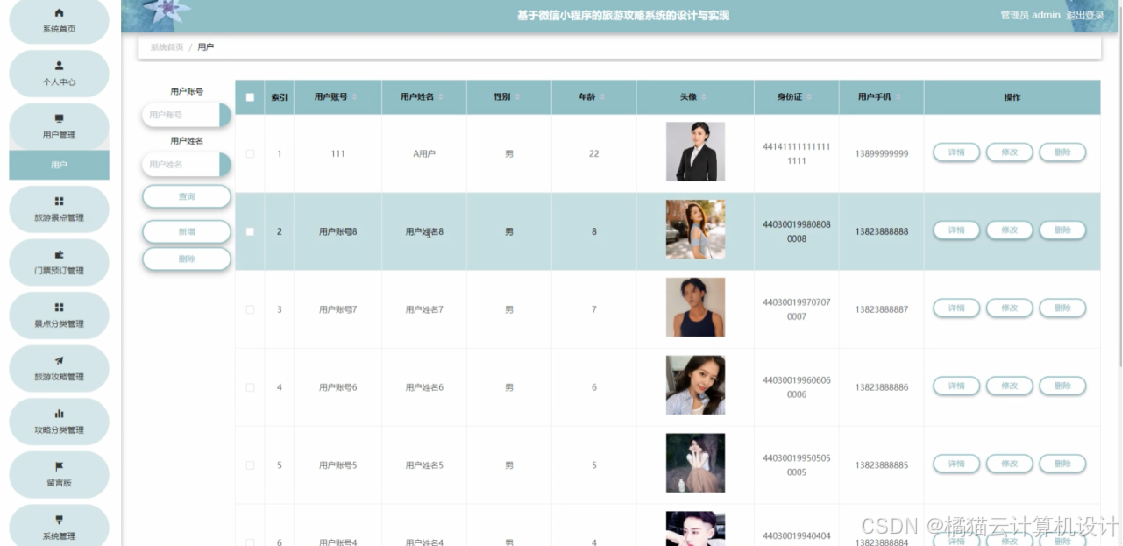Click 删除 in the 用户账号8 row

pyautogui.click(x=1062, y=230)
